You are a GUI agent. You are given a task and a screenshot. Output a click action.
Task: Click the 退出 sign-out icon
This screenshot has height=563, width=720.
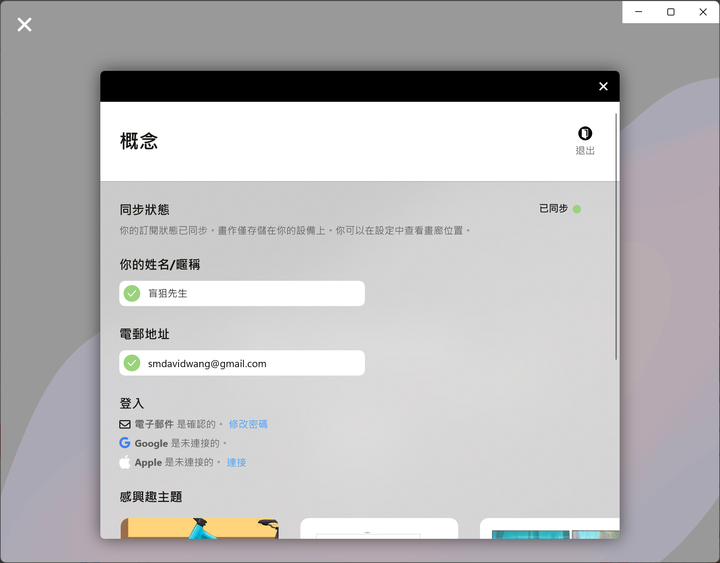585,133
